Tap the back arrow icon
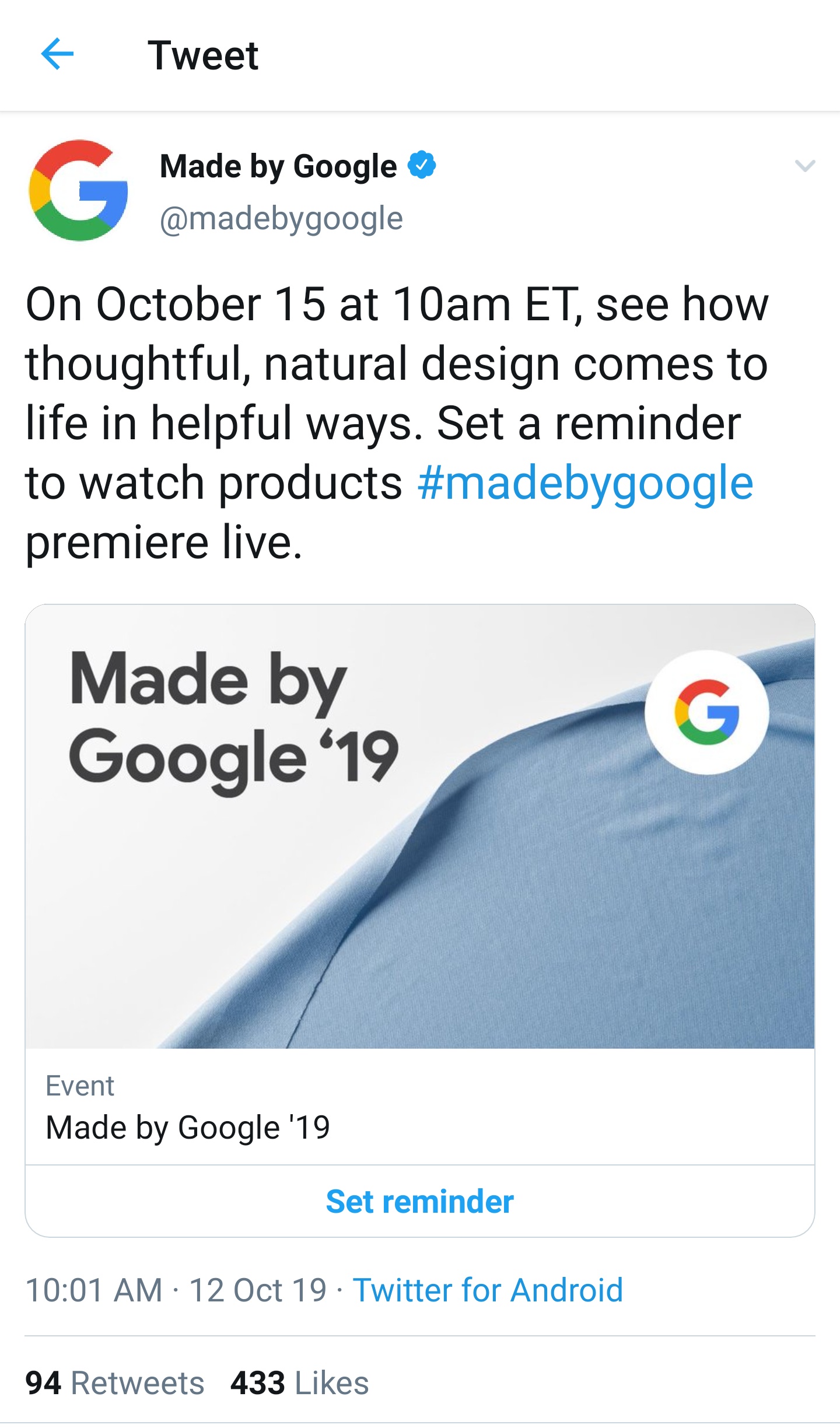 (57, 54)
